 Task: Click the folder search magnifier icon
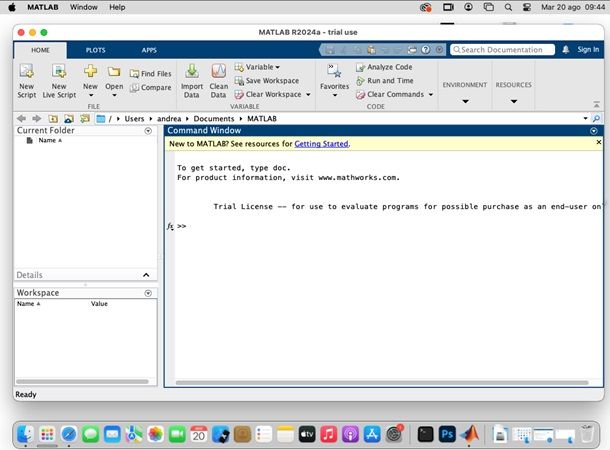pos(596,118)
